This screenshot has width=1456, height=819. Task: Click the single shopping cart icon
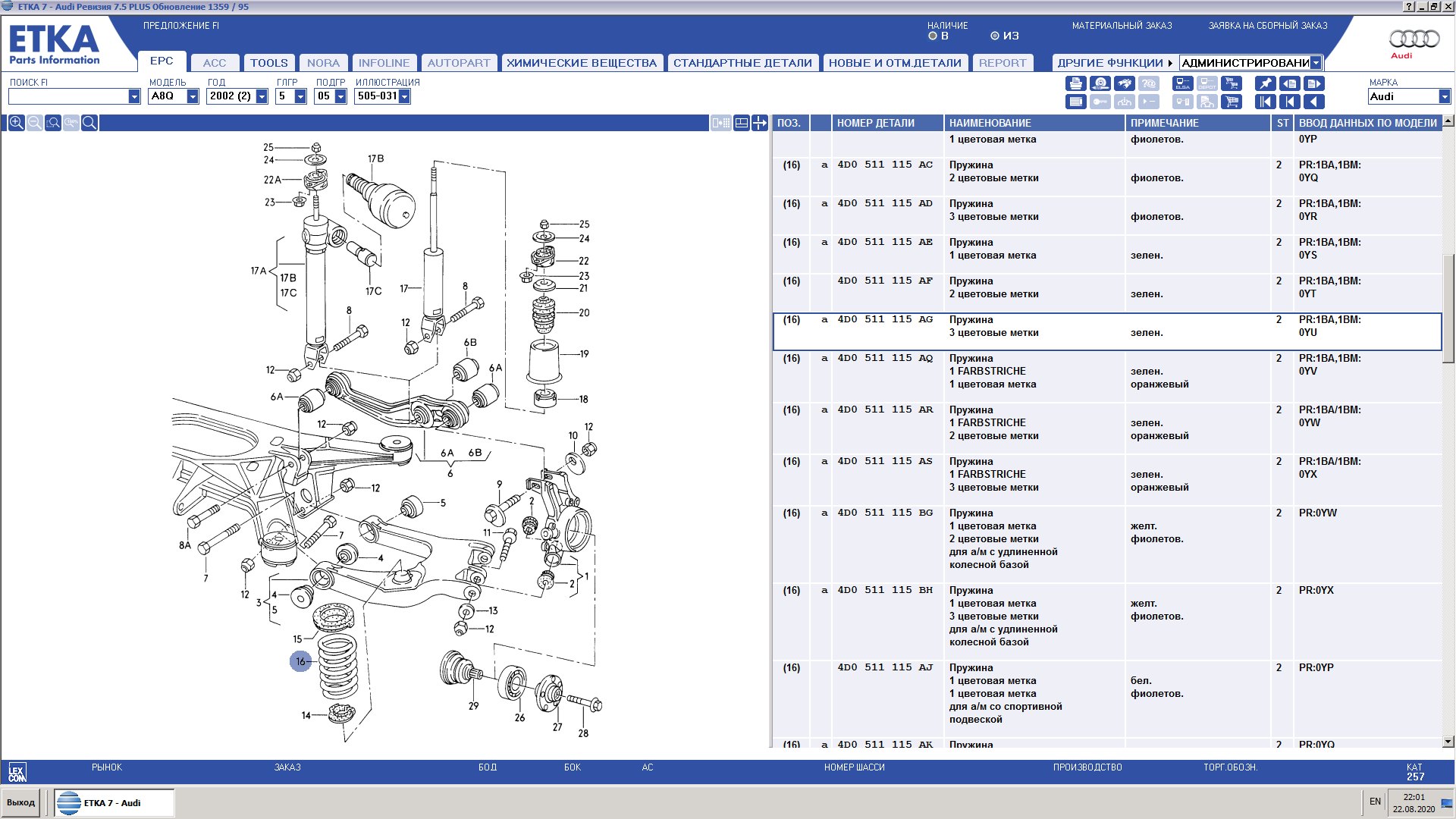click(1232, 102)
